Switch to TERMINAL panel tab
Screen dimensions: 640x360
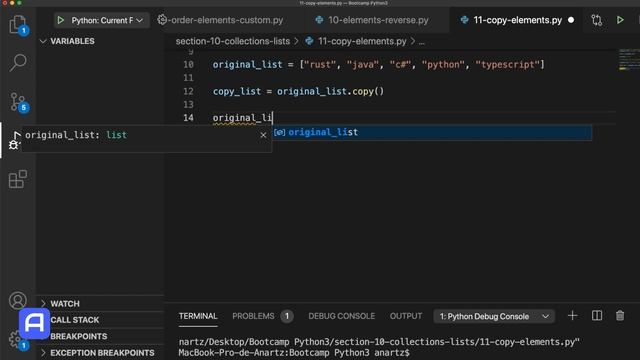point(198,316)
